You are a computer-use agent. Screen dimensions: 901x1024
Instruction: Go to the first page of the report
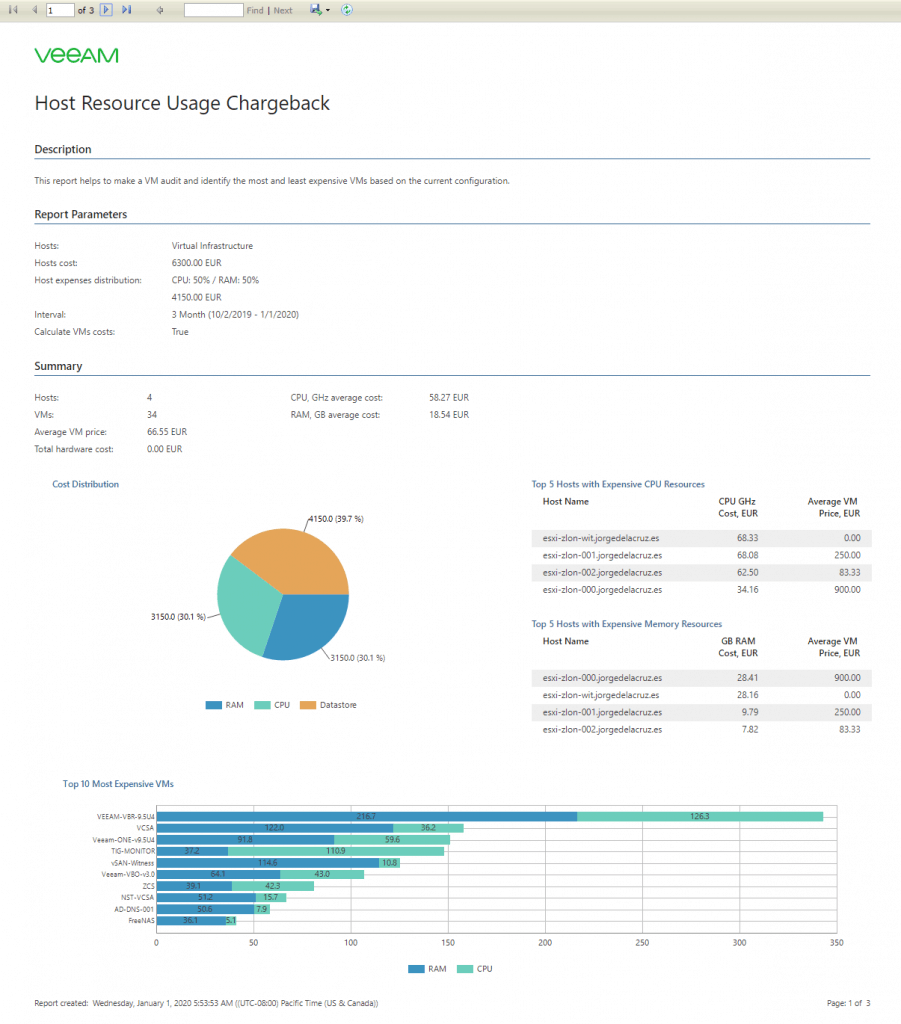13,10
